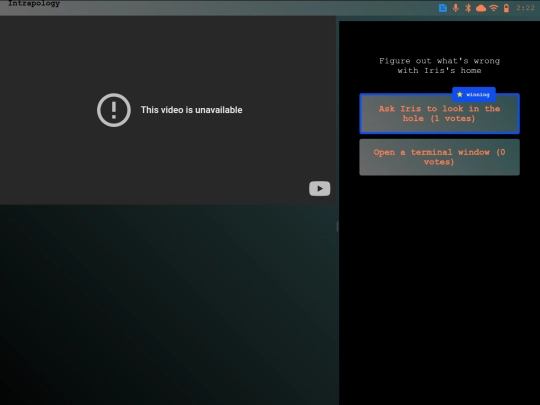Click the YouTube logo play button
Image resolution: width=540 pixels, height=405 pixels.
tap(320, 188)
